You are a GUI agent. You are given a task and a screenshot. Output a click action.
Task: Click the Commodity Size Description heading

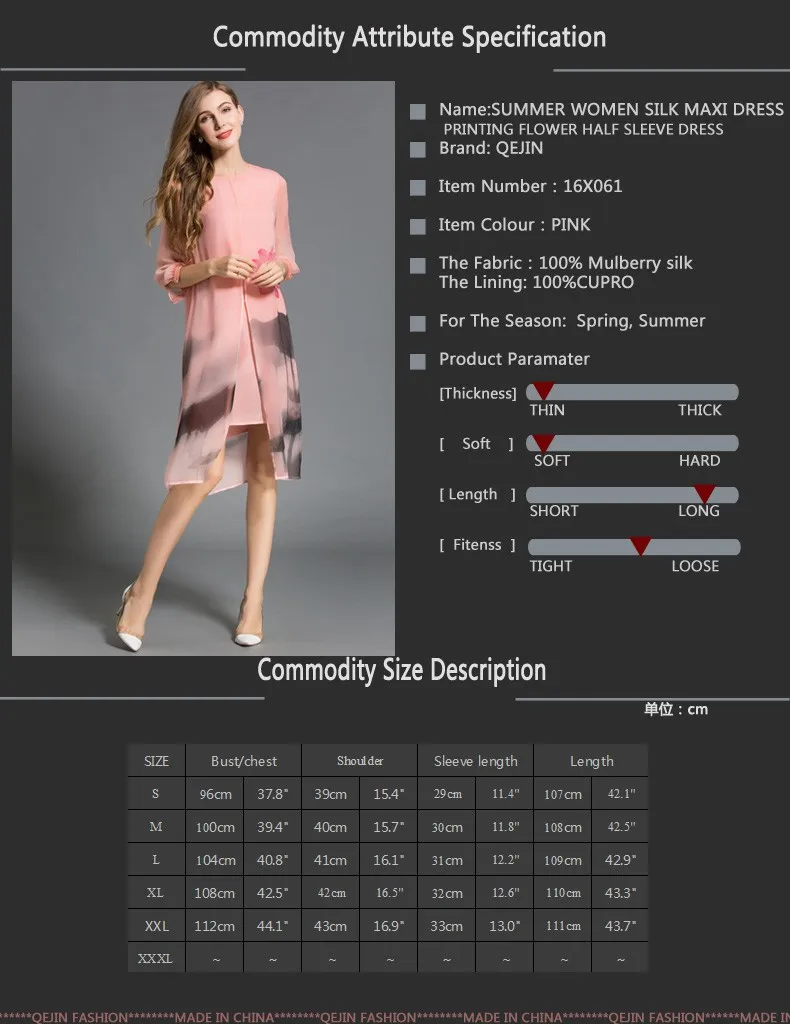tap(402, 670)
